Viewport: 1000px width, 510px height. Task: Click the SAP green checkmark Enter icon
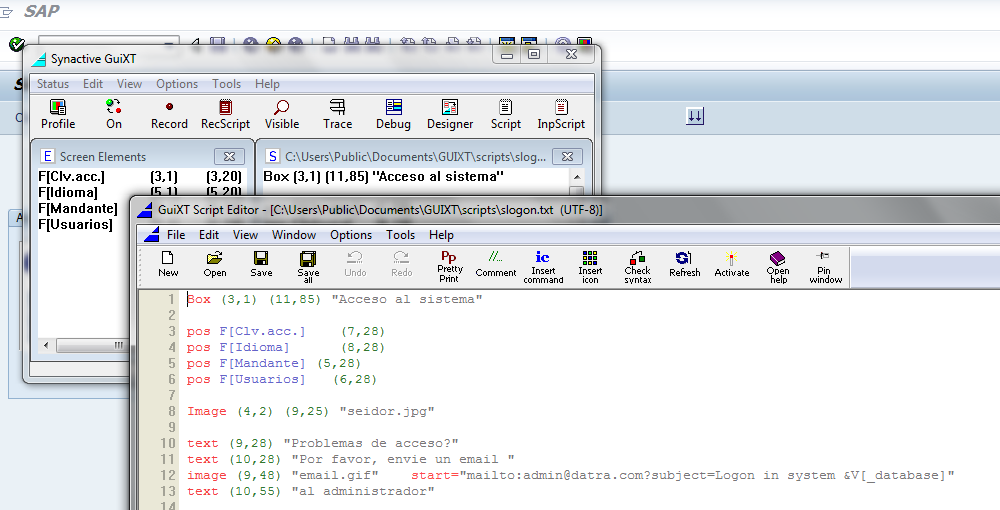[17, 44]
